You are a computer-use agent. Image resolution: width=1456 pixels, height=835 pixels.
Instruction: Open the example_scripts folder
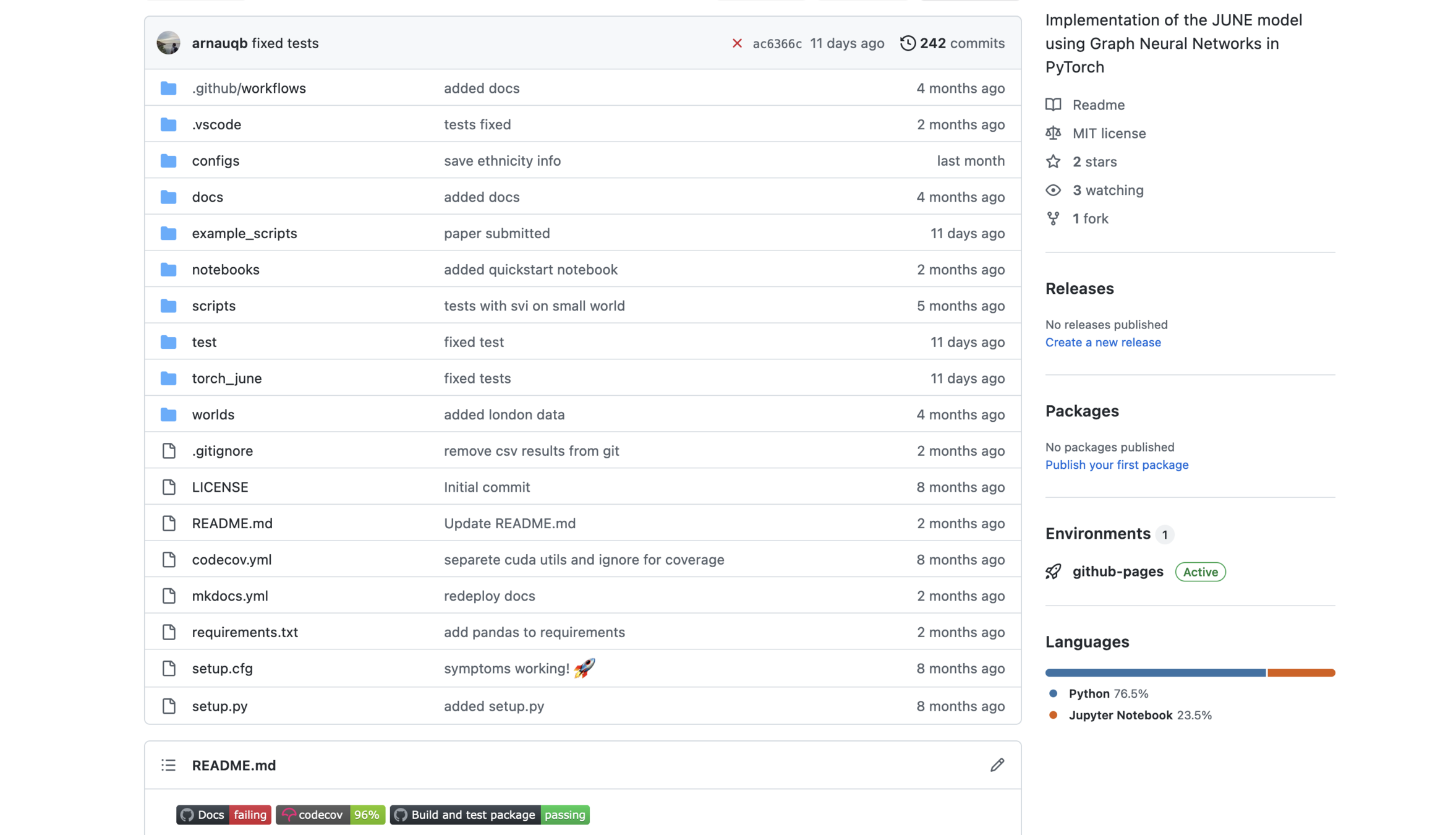click(244, 233)
